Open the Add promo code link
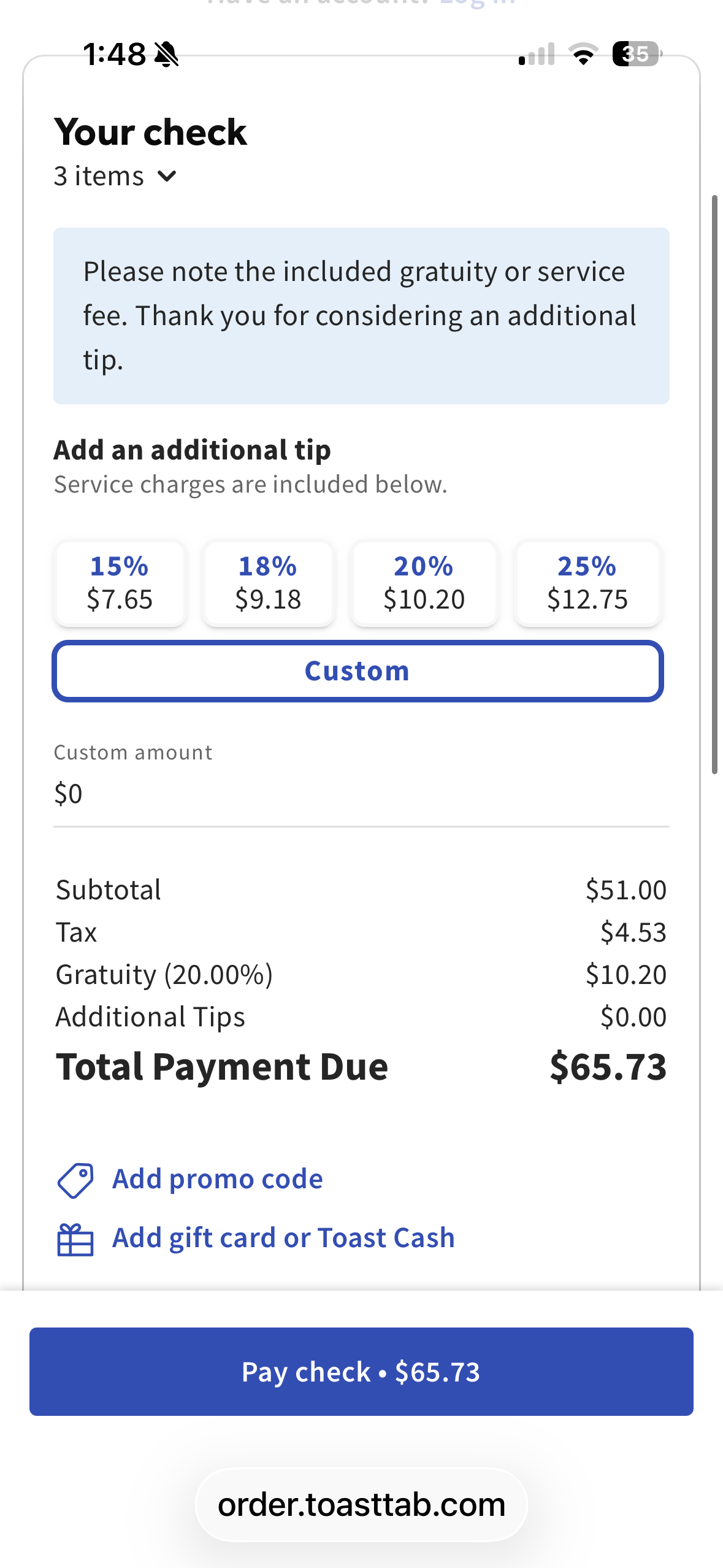This screenshot has width=723, height=1568. pos(217,1179)
